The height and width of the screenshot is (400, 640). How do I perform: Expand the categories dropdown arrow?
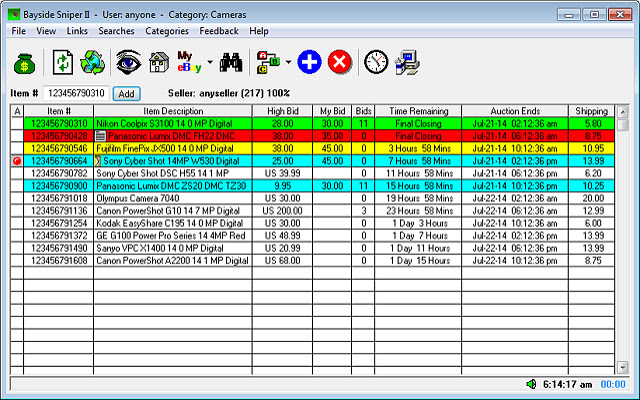[288, 62]
